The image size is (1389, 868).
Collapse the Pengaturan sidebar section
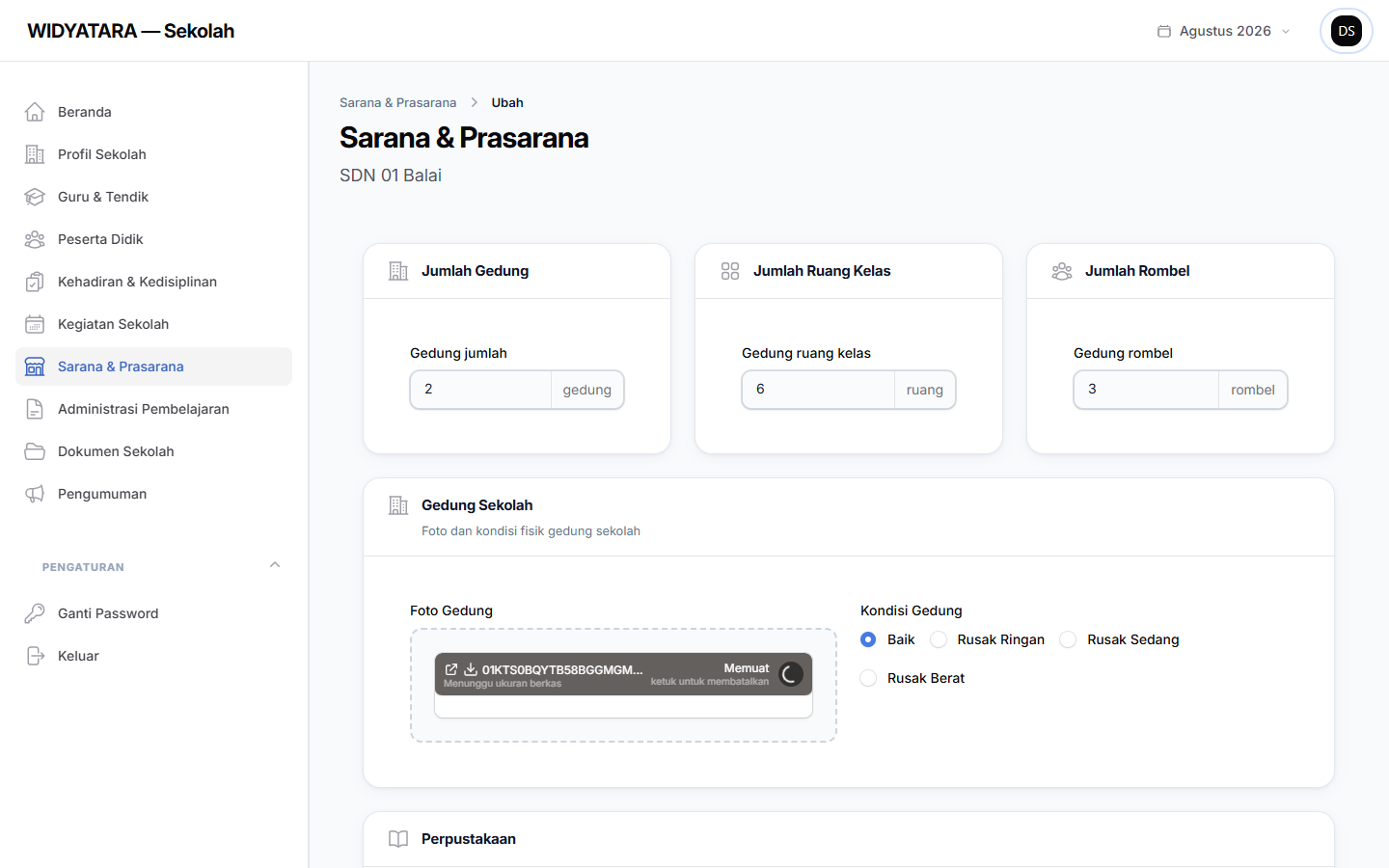tap(275, 565)
